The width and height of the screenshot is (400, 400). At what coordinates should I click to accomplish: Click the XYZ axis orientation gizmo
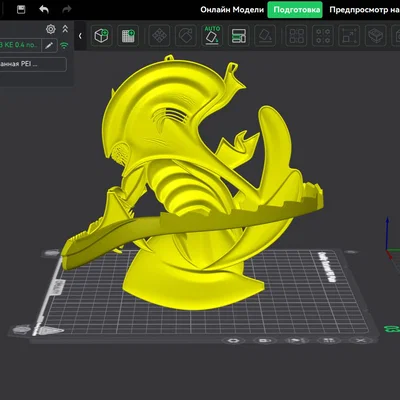tap(392, 238)
